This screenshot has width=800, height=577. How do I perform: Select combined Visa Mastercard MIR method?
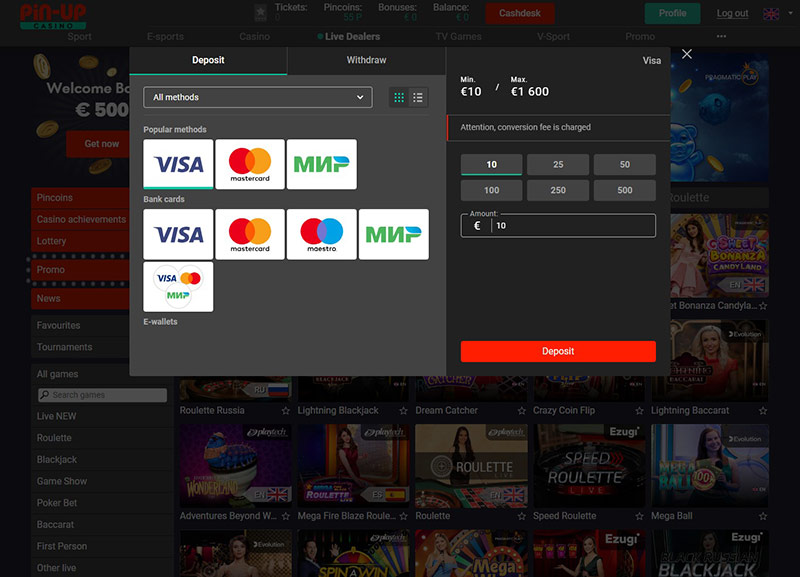(x=178, y=287)
